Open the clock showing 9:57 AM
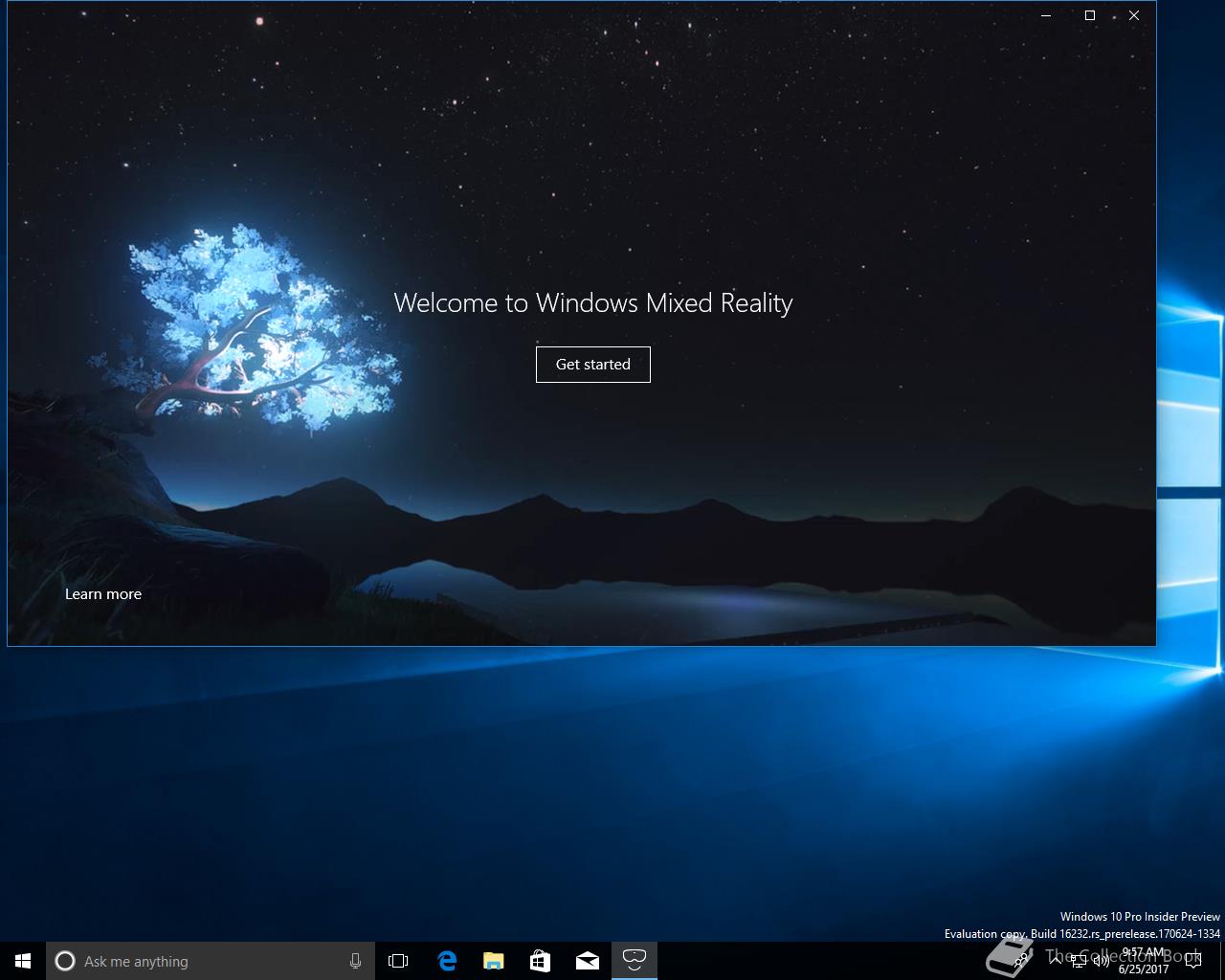The width and height of the screenshot is (1225, 980). point(1144,961)
